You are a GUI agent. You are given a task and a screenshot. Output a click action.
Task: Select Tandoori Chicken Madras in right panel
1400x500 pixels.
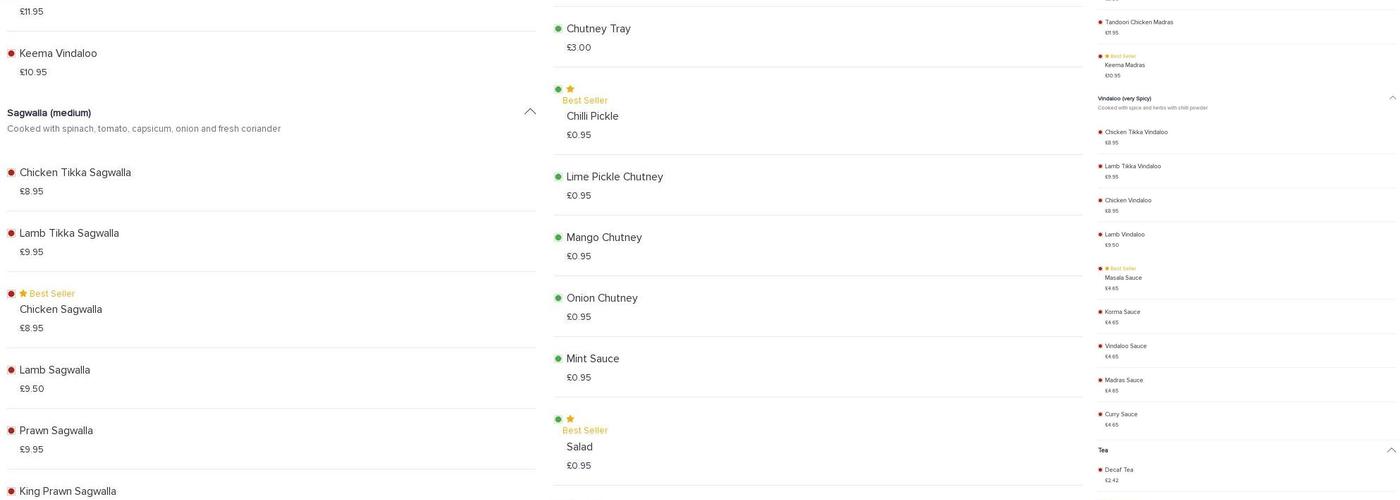[x=1139, y=22]
